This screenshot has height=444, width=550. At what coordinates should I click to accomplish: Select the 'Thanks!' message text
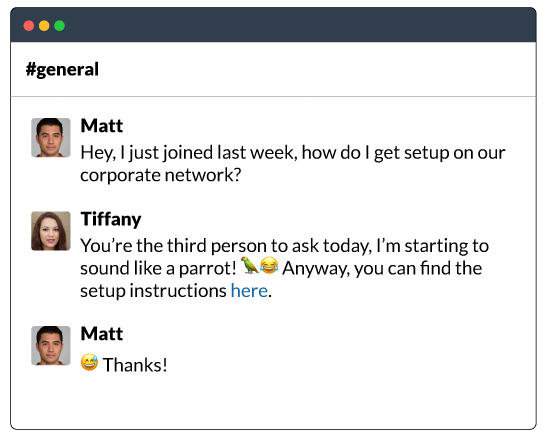135,365
